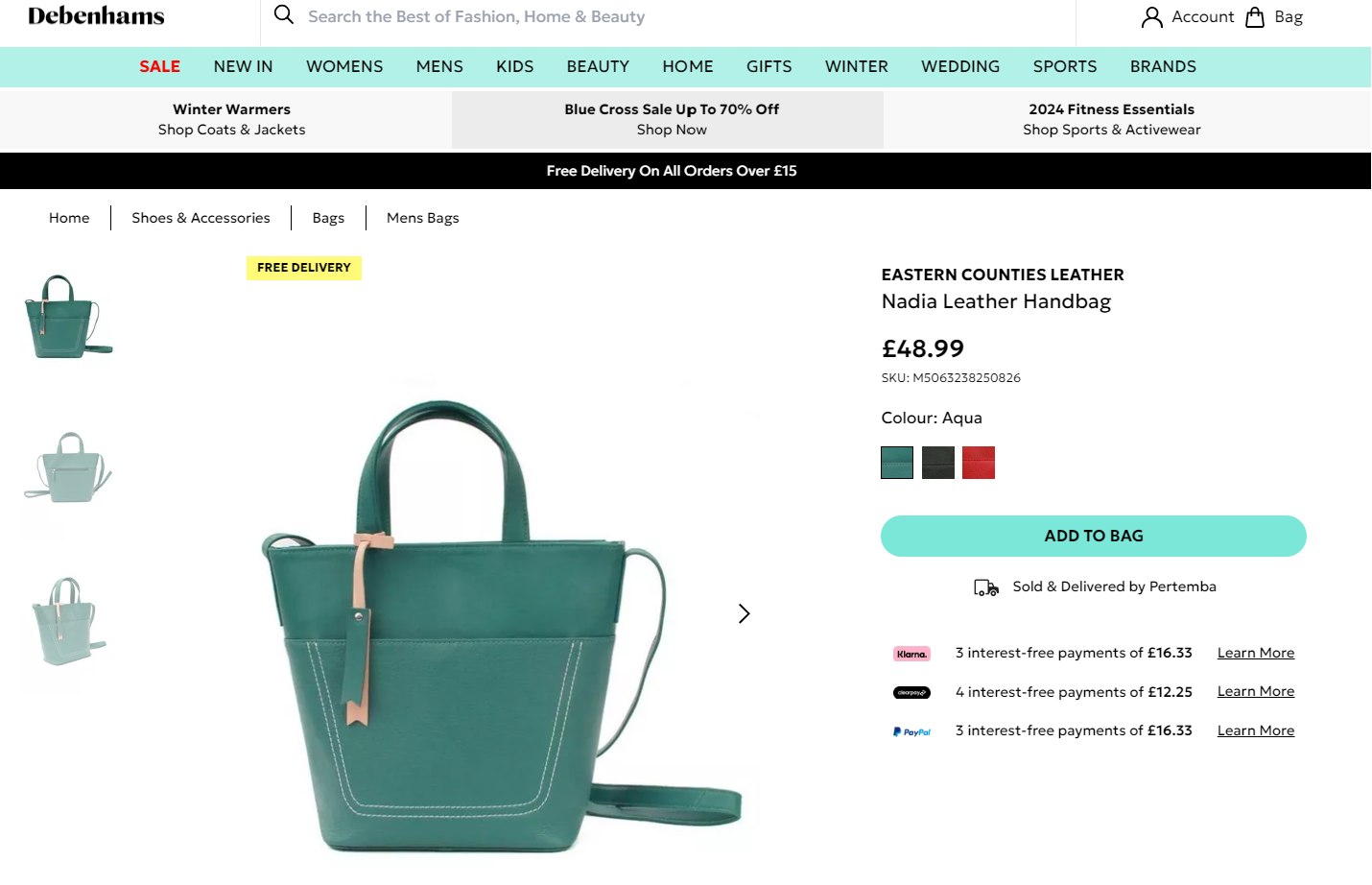Click the delivery truck icon
1372x885 pixels.
tap(986, 587)
